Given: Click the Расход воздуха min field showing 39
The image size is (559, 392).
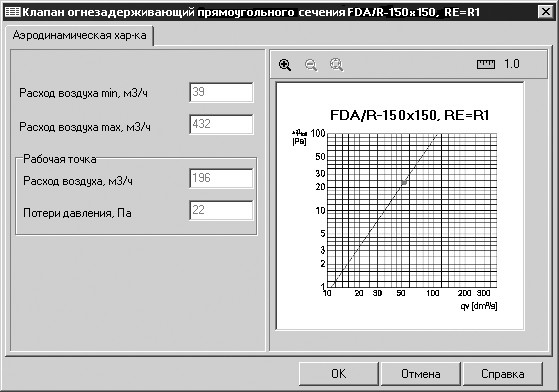Looking at the screenshot, I should [221, 92].
